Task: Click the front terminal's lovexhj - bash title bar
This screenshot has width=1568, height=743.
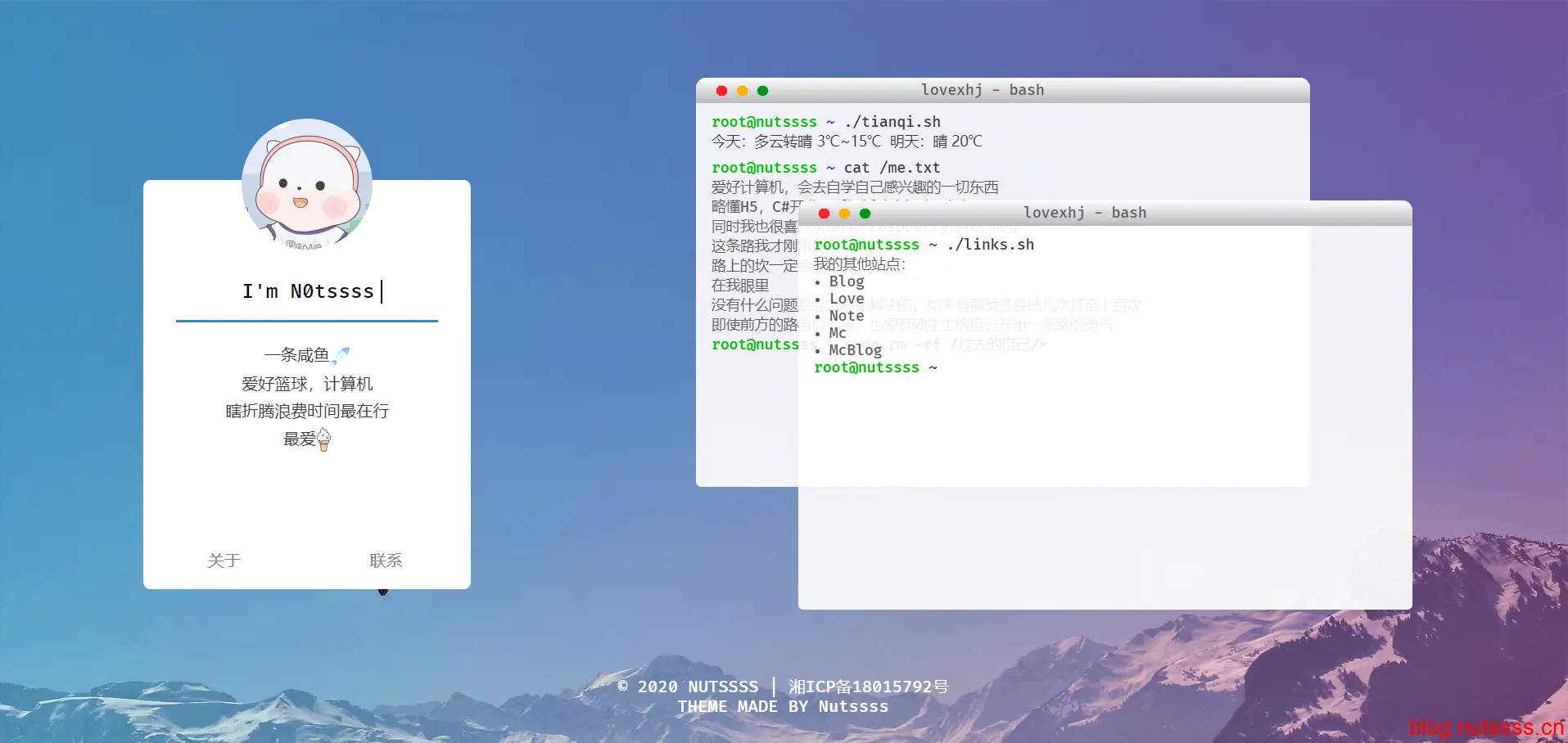Action: [1084, 213]
